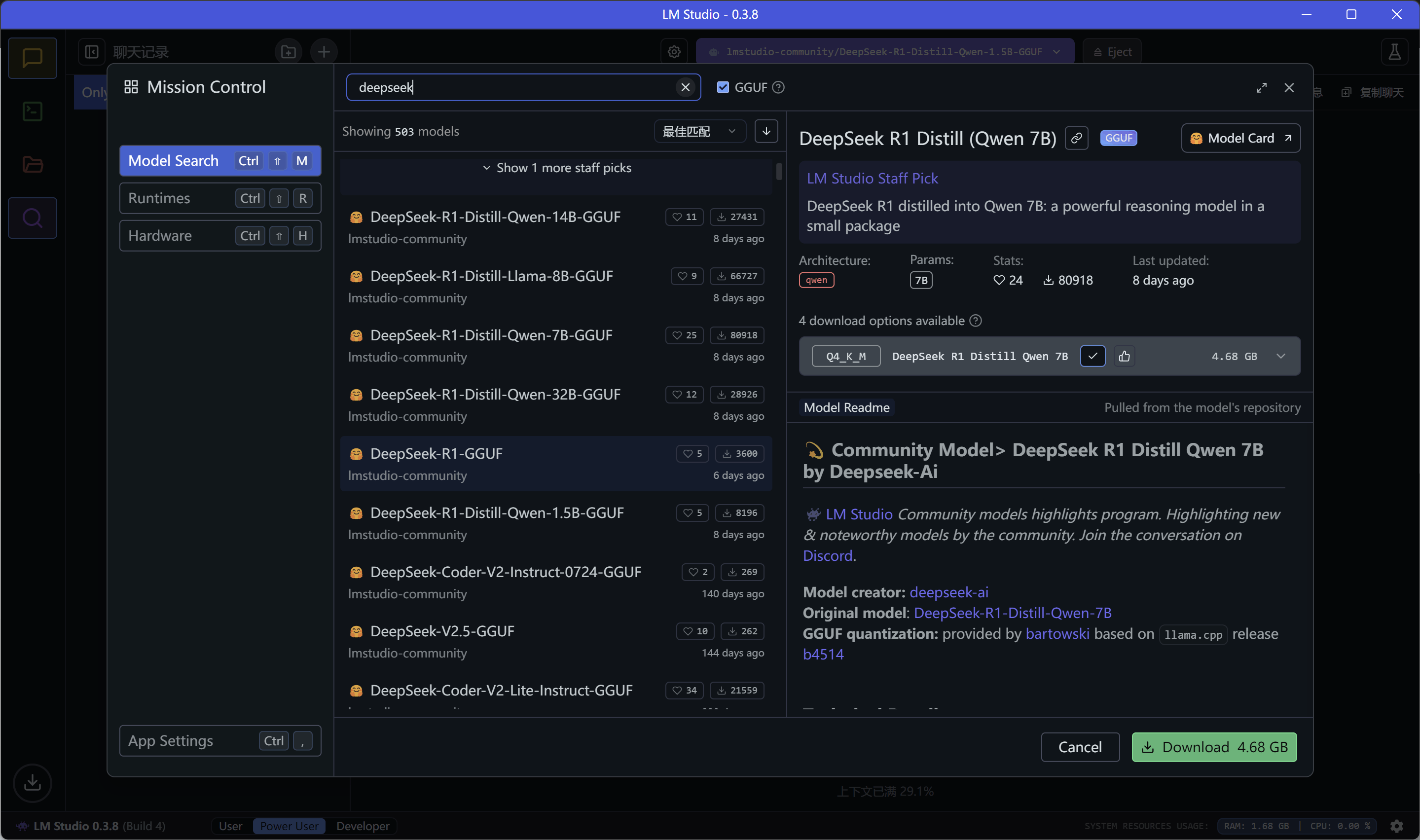Expand Mission Control to full screen
Screen dimensions: 1420x840
1261,88
